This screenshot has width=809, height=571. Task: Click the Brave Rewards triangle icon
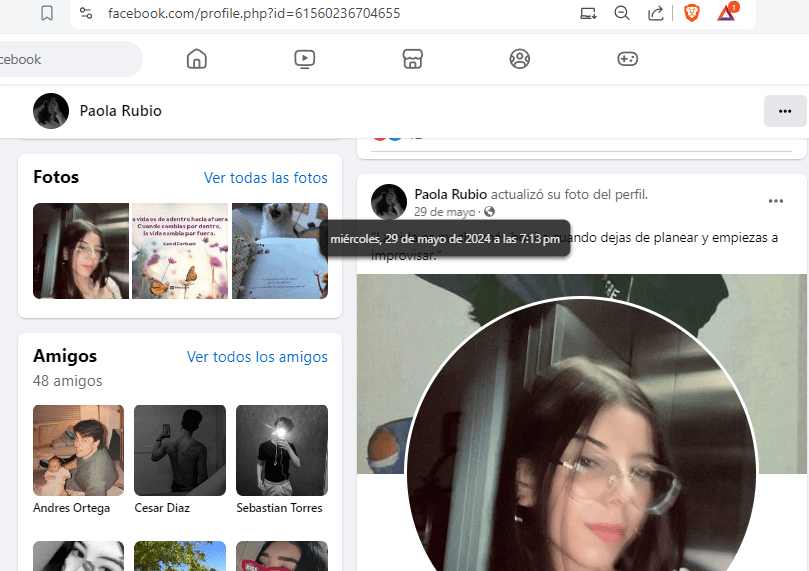tap(726, 13)
